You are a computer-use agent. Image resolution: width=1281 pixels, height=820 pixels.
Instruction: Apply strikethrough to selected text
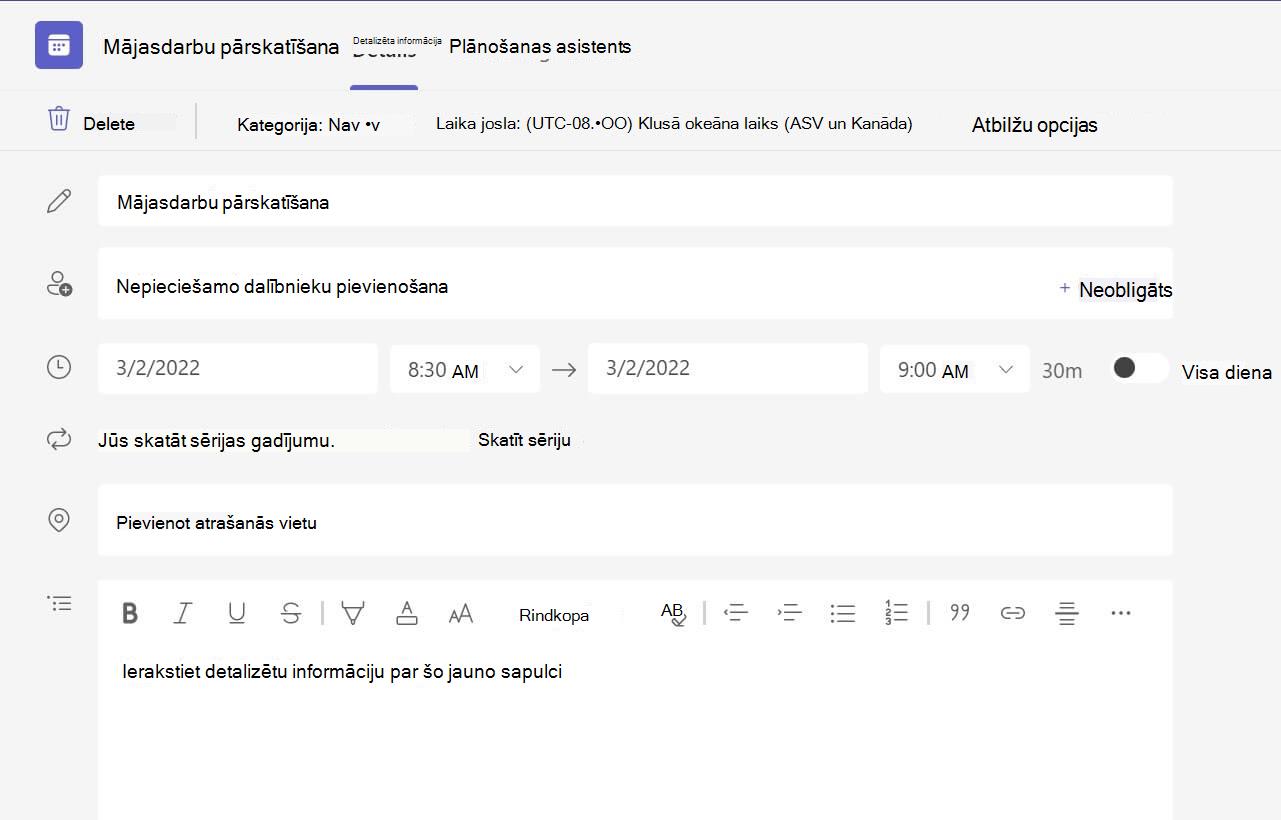tap(291, 613)
